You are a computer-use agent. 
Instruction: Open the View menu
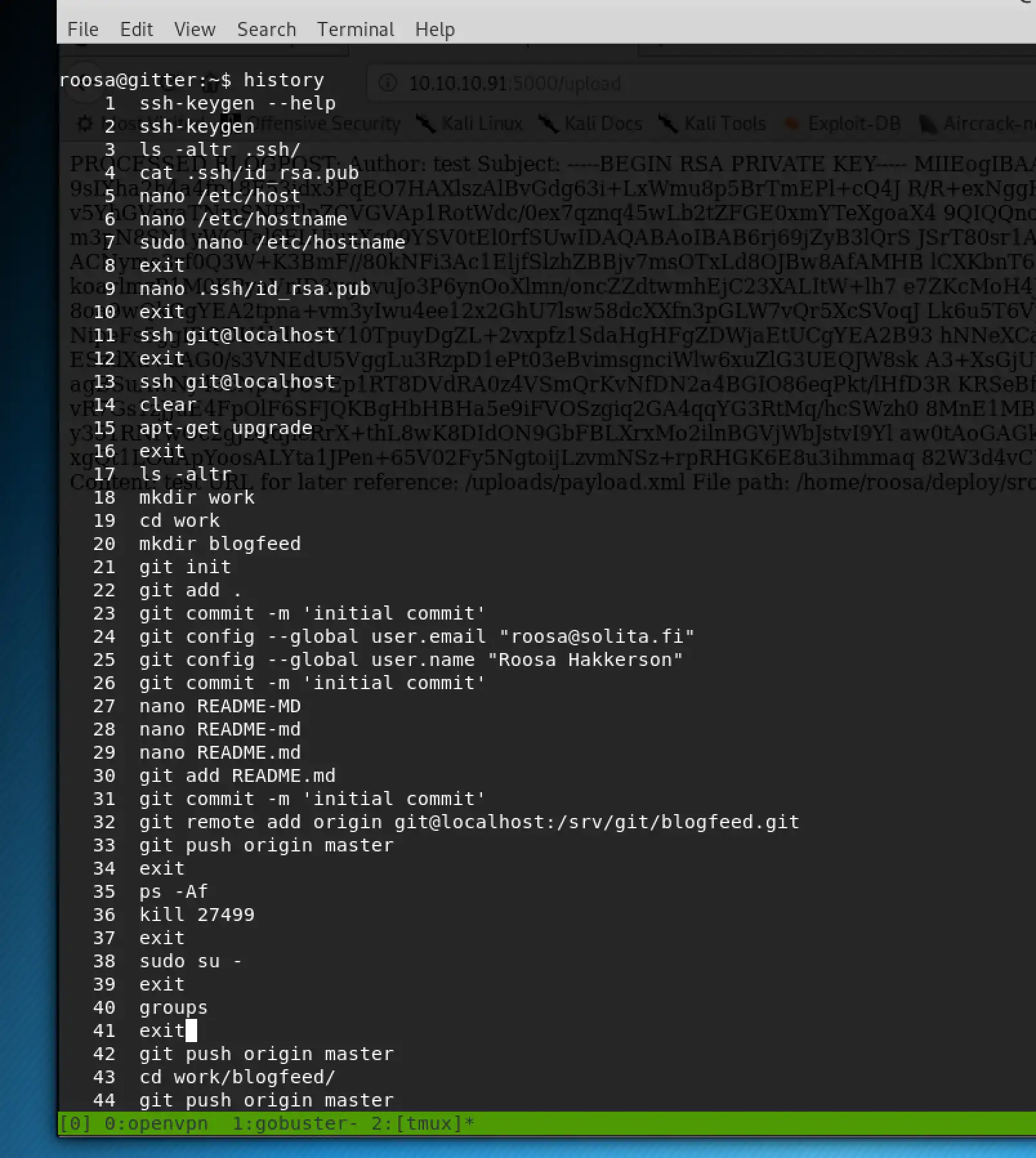(x=195, y=30)
